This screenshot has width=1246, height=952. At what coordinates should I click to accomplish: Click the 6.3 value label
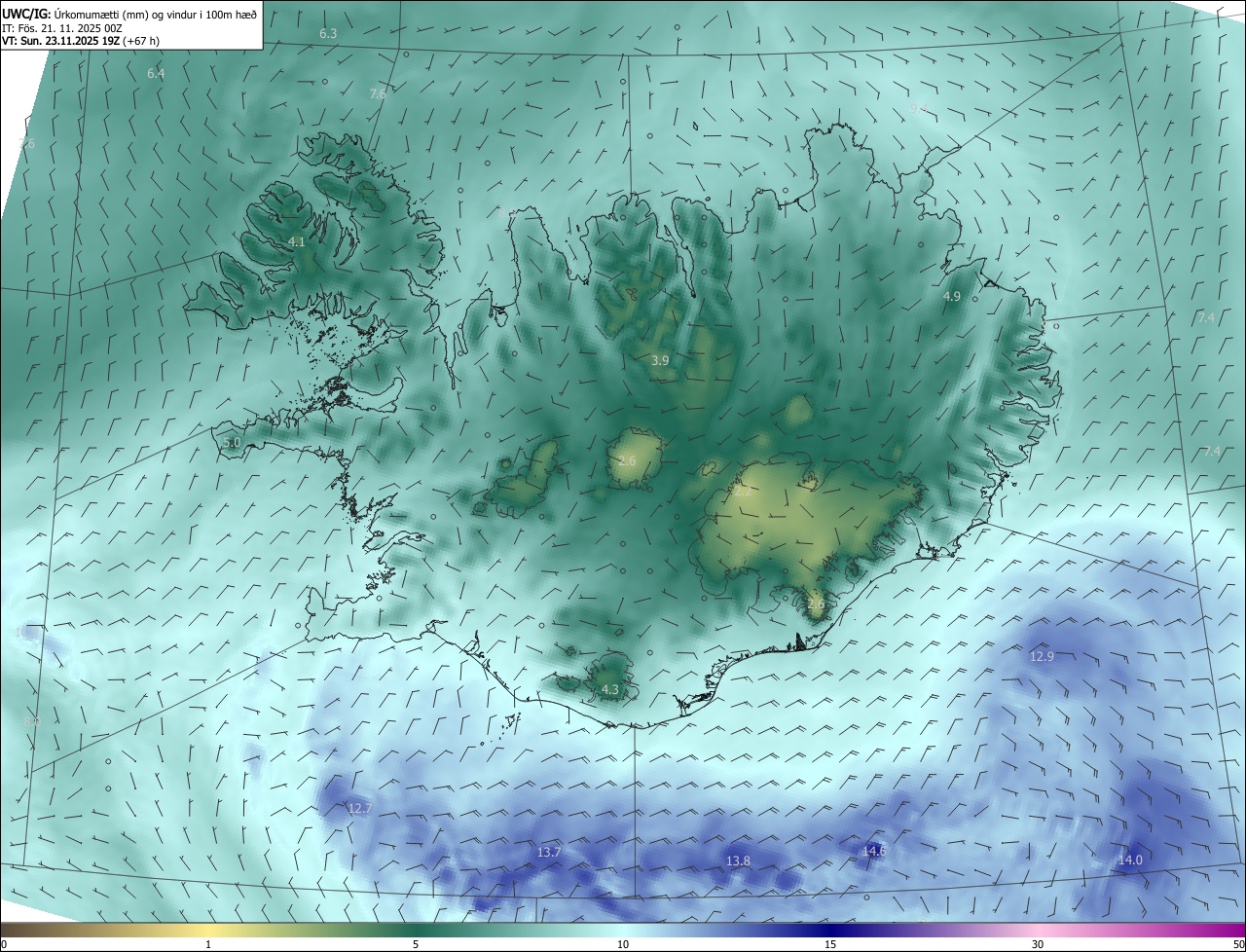point(328,34)
